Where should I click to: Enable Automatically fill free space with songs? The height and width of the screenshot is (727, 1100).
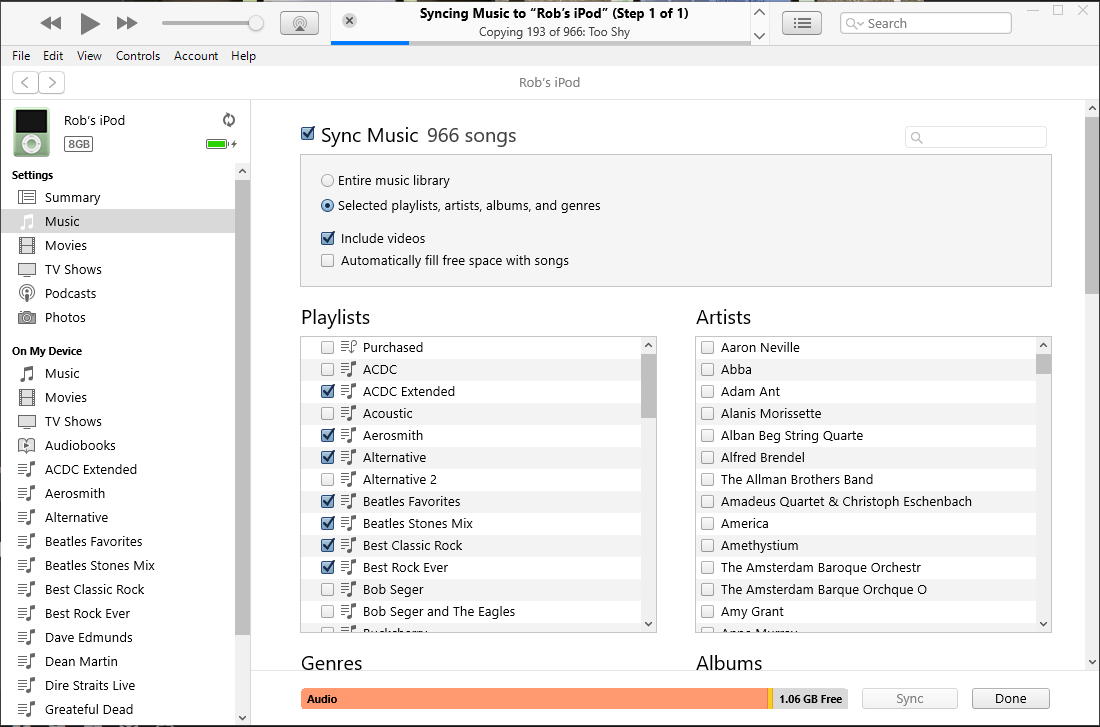[x=328, y=260]
